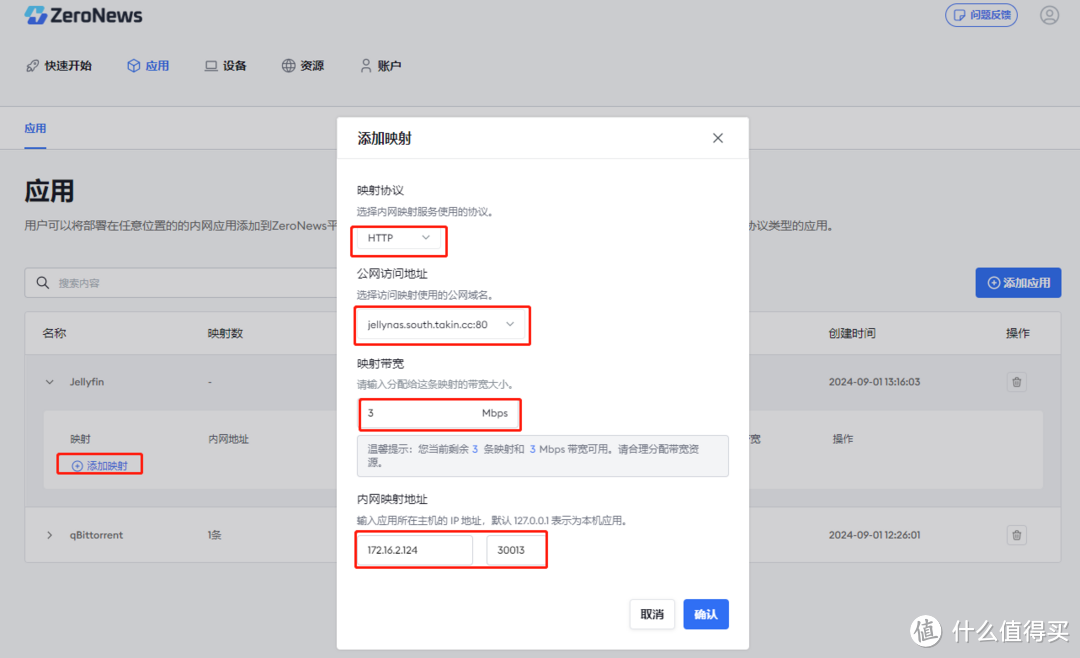Viewport: 1080px width, 658px height.
Task: Click the trash icon for qBittorrent
Action: tap(1016, 535)
